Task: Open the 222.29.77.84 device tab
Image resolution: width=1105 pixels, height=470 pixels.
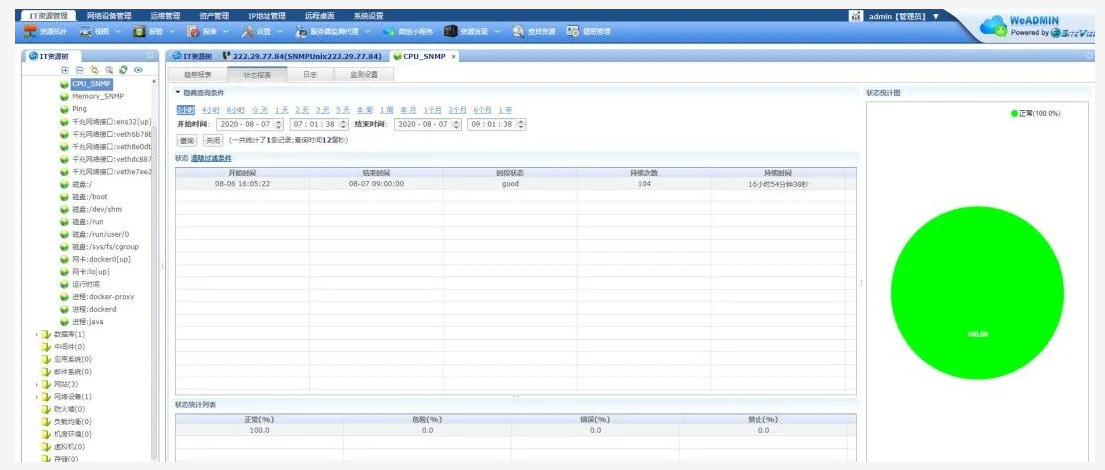Action: 302,56
